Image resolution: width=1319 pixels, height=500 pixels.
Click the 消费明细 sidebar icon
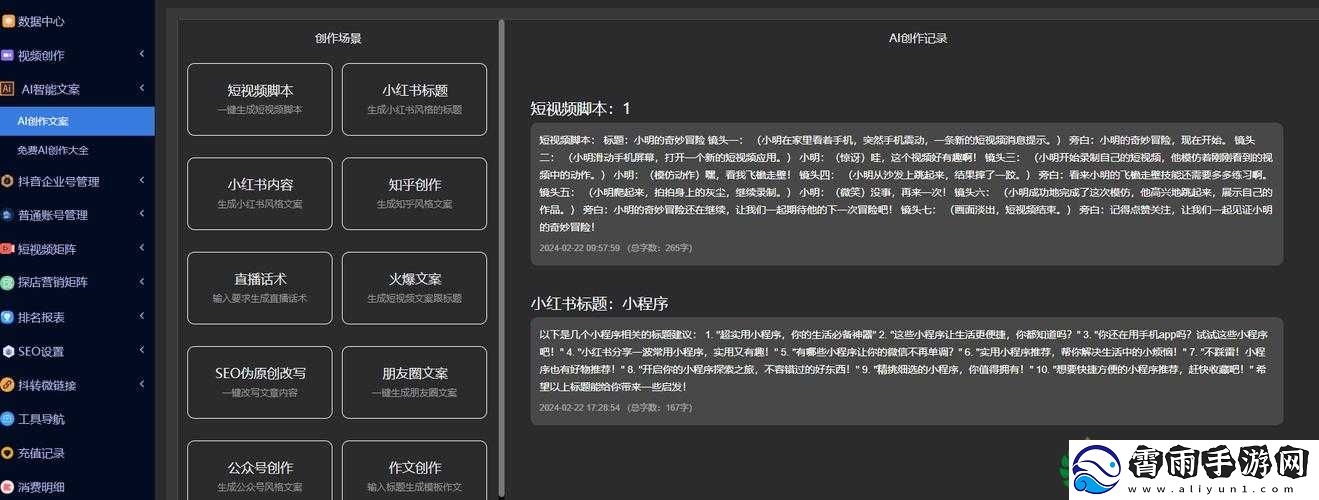8,487
